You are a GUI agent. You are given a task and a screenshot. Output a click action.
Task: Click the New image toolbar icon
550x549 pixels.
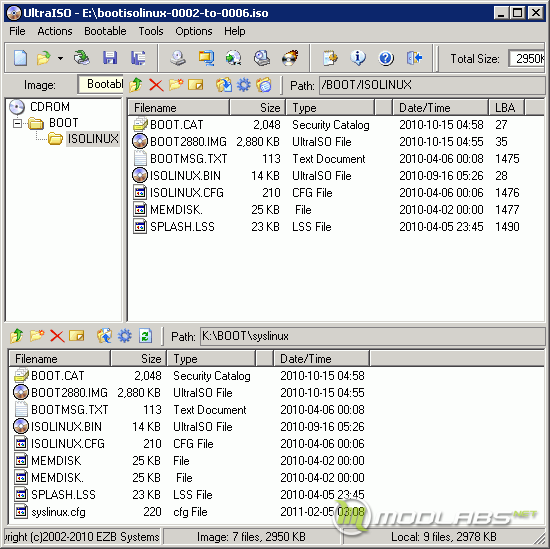[x=20, y=58]
